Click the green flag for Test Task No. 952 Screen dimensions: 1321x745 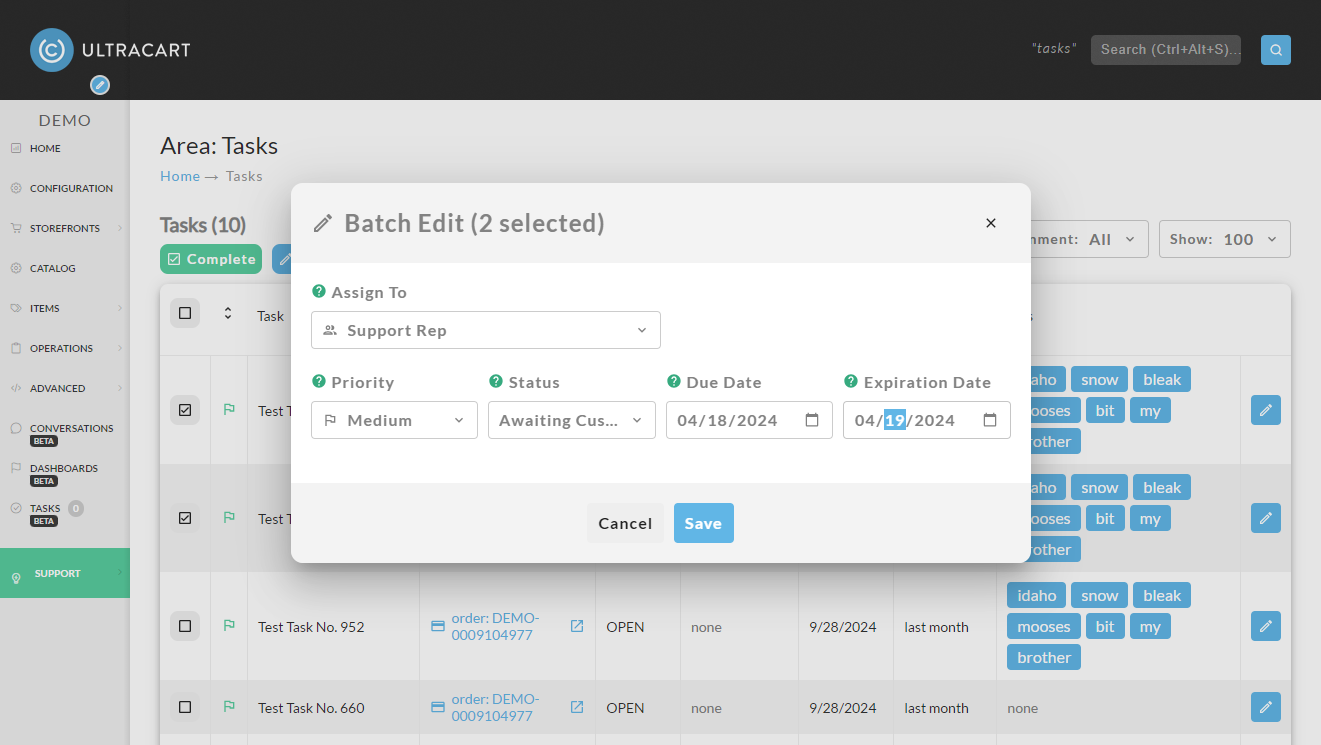(229, 626)
